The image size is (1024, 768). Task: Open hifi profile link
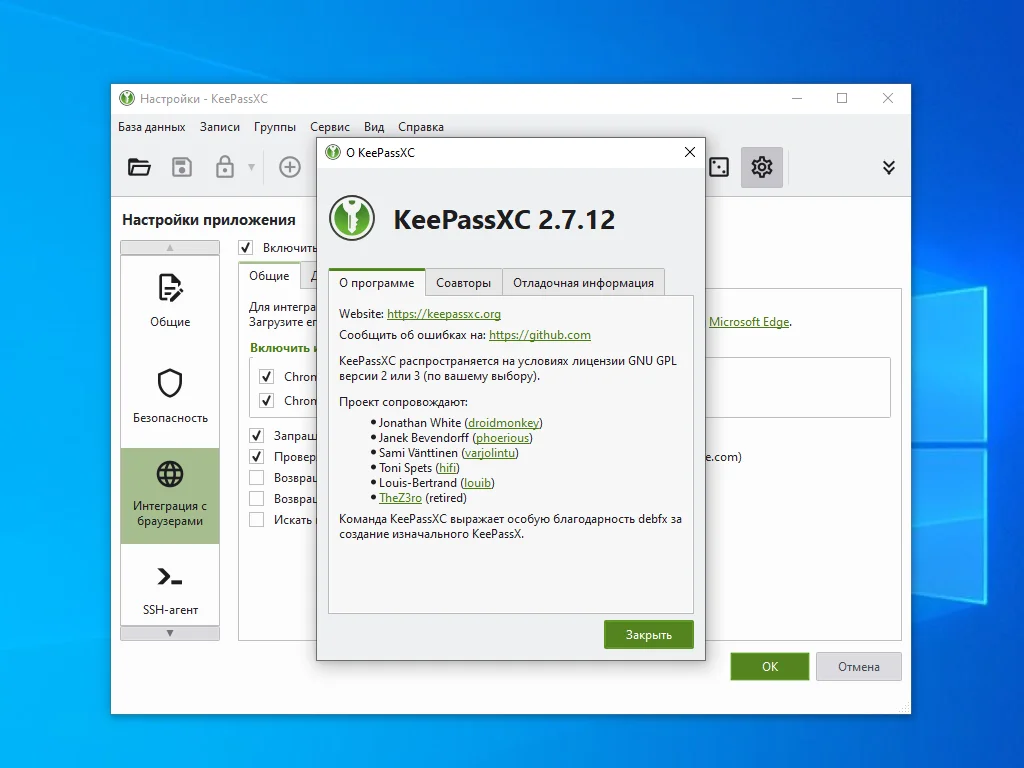pyautogui.click(x=447, y=468)
